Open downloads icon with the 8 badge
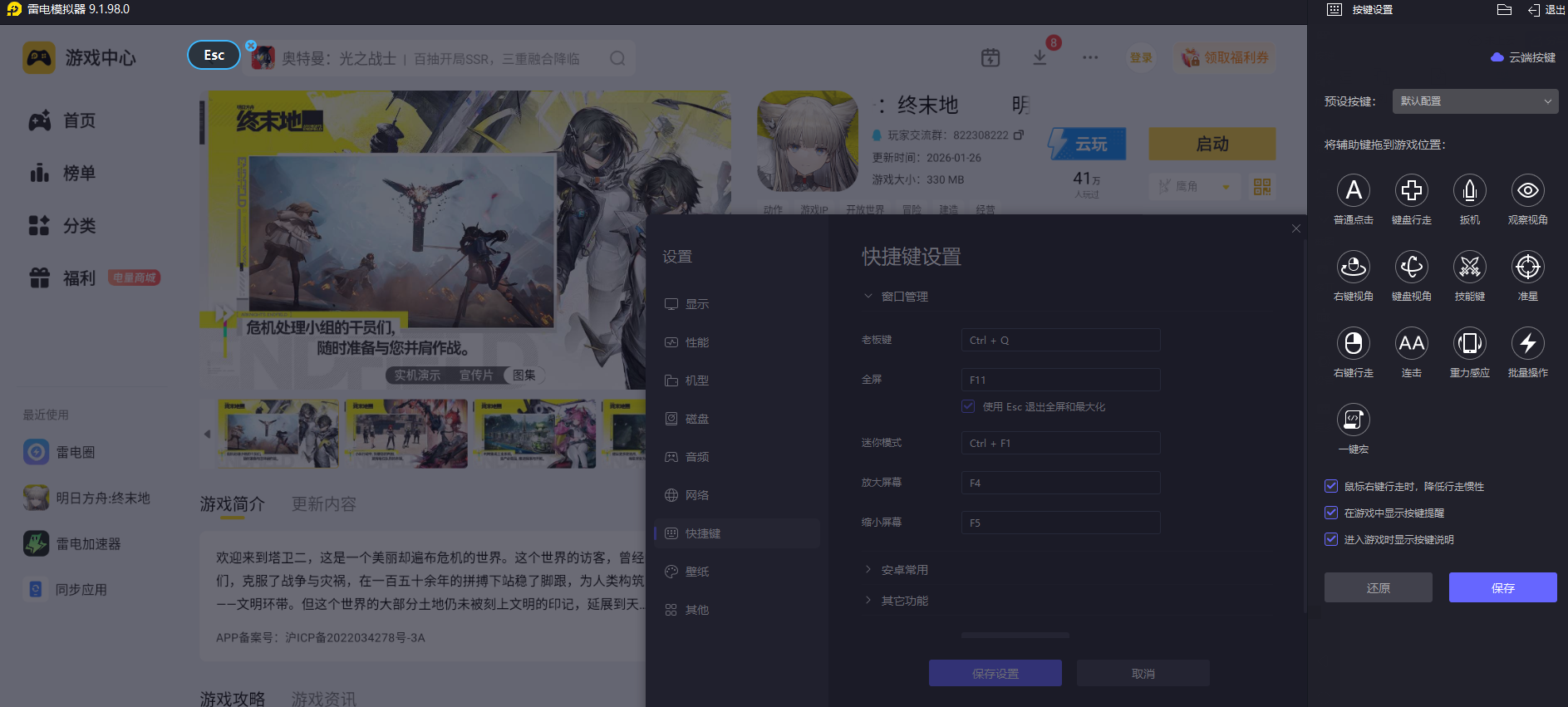Screen dimensions: 1568x707 [x=1040, y=57]
